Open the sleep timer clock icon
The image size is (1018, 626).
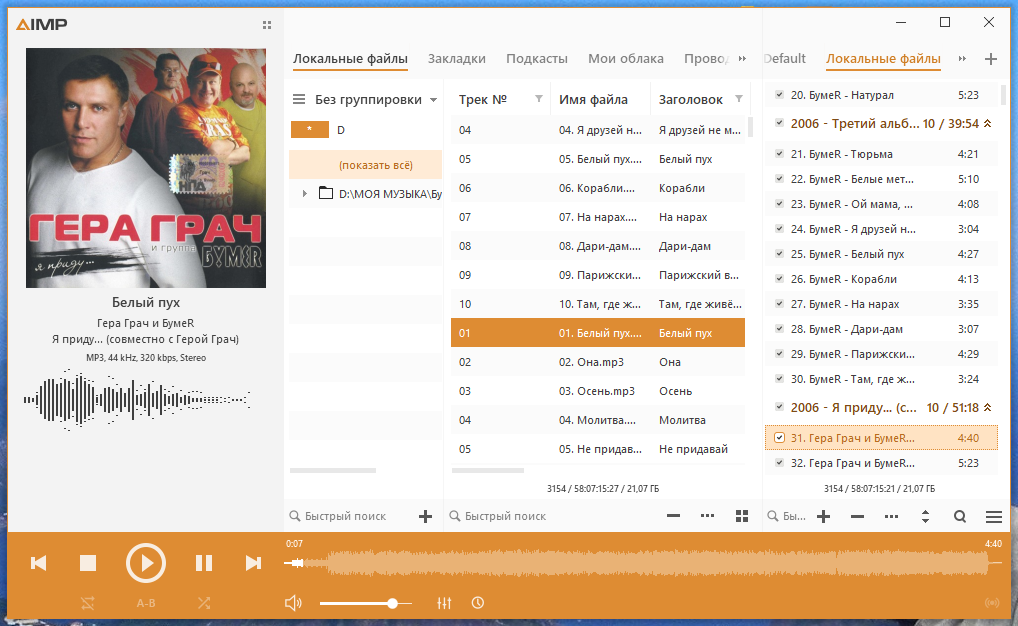[x=478, y=603]
